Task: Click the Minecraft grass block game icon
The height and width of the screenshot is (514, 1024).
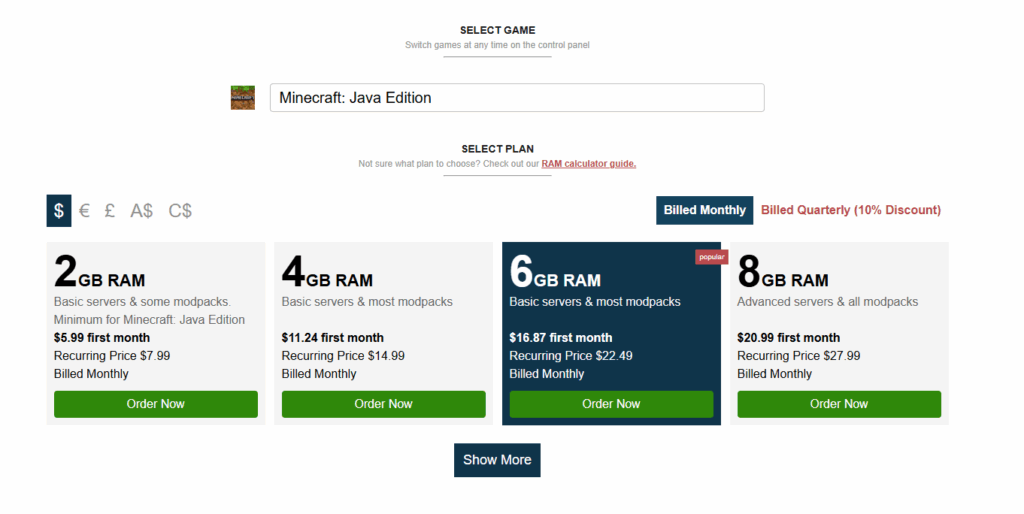Action: click(x=243, y=97)
